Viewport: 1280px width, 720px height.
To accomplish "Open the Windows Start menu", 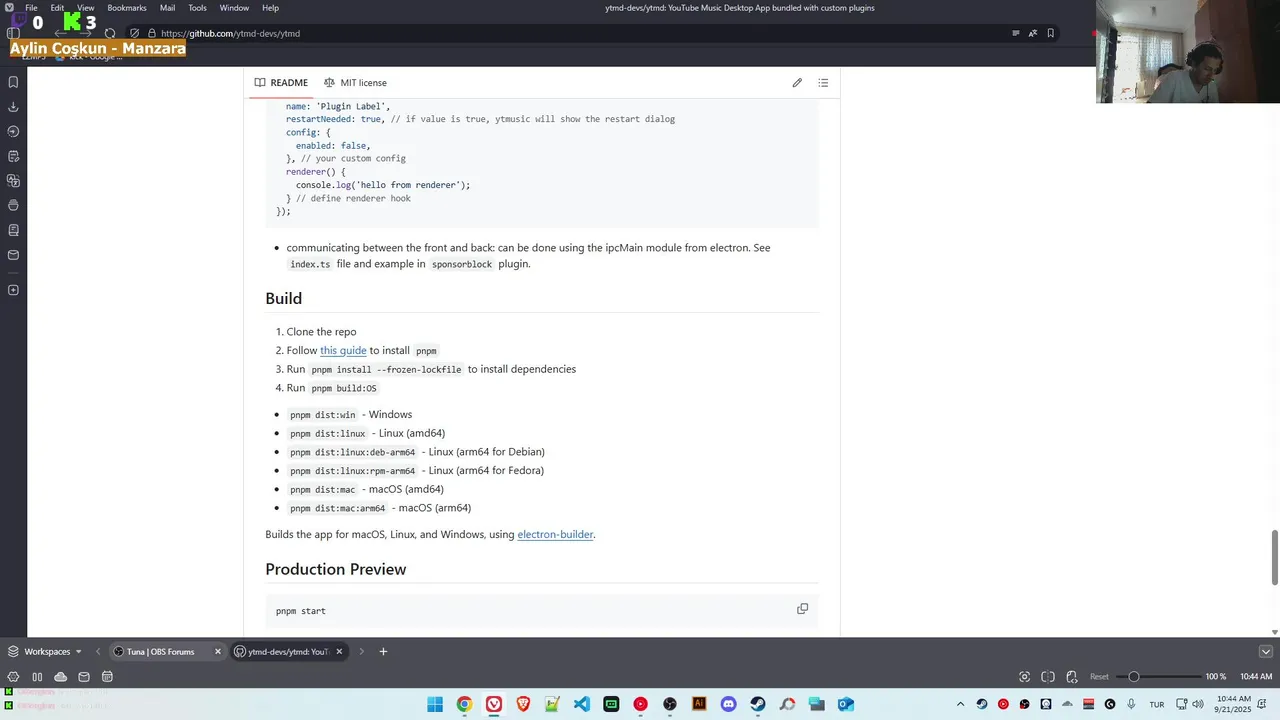I will pos(435,704).
